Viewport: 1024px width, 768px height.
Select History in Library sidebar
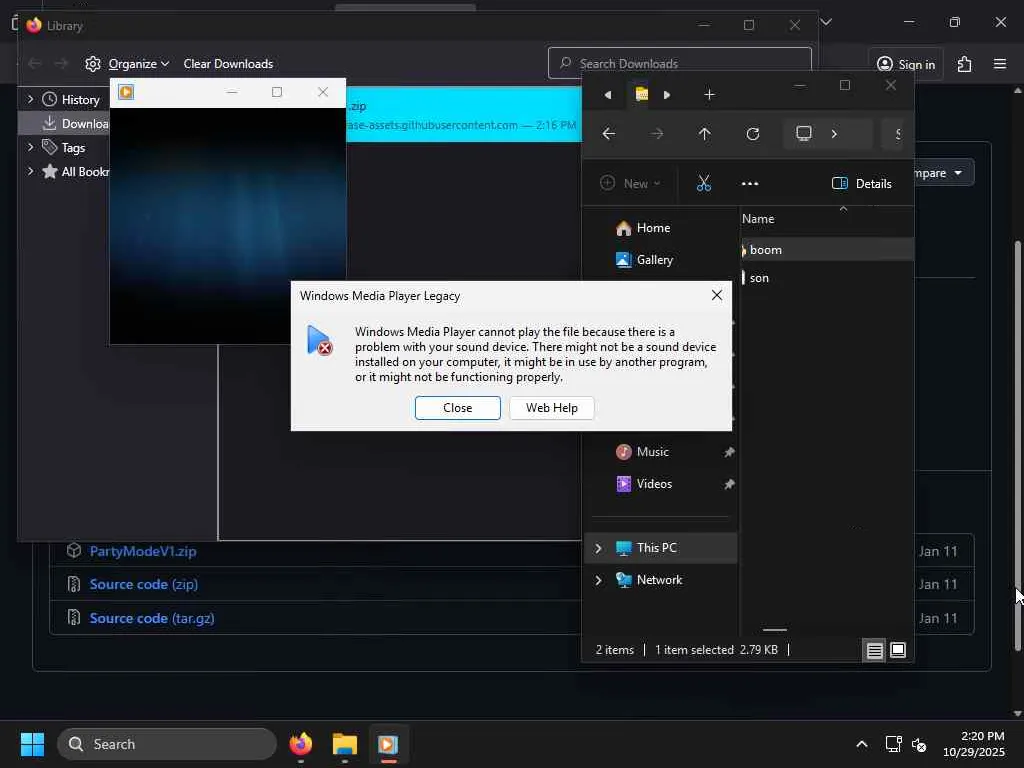pos(80,99)
